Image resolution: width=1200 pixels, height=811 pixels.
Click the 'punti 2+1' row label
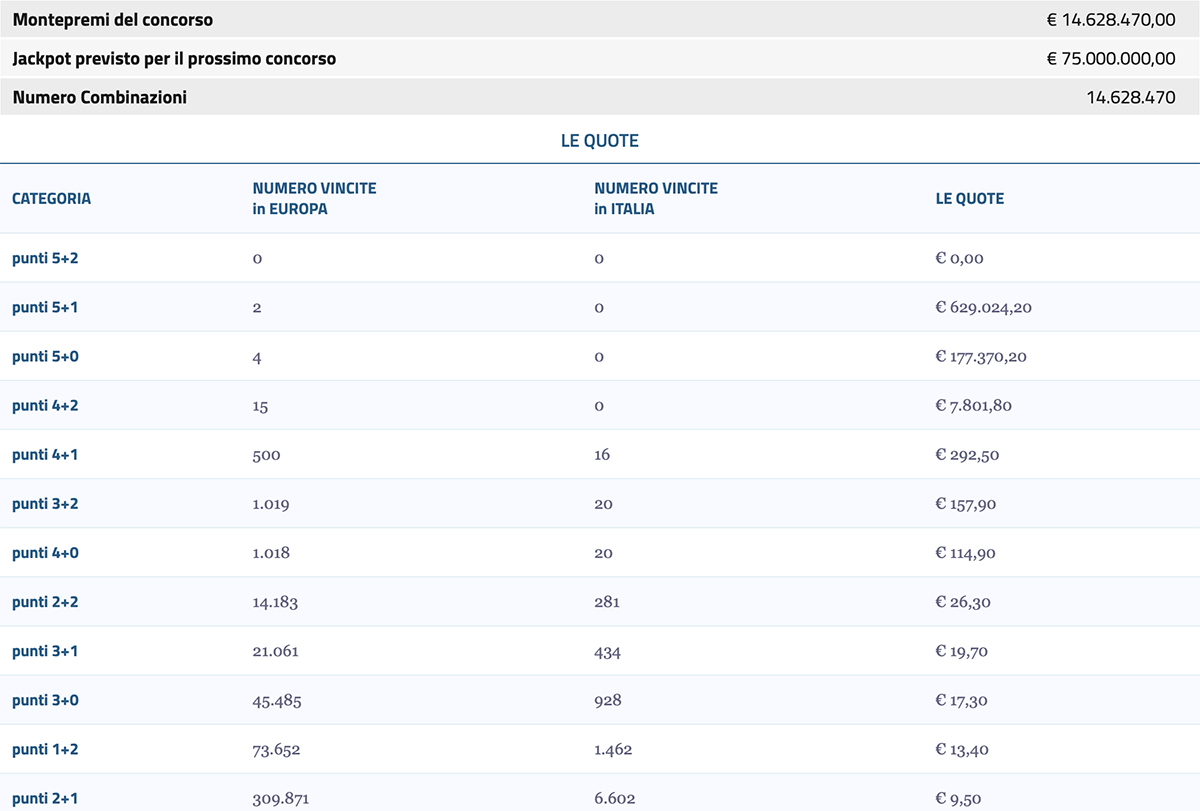[45, 798]
